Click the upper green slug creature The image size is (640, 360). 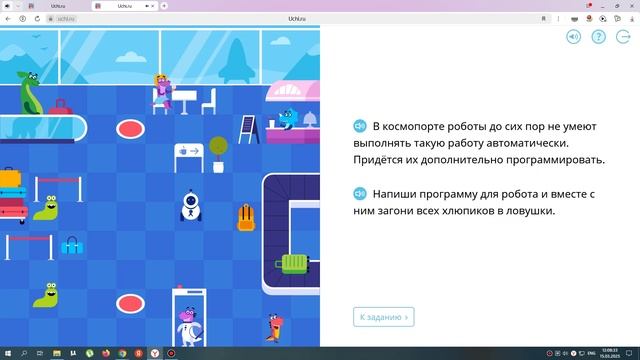tap(46, 208)
